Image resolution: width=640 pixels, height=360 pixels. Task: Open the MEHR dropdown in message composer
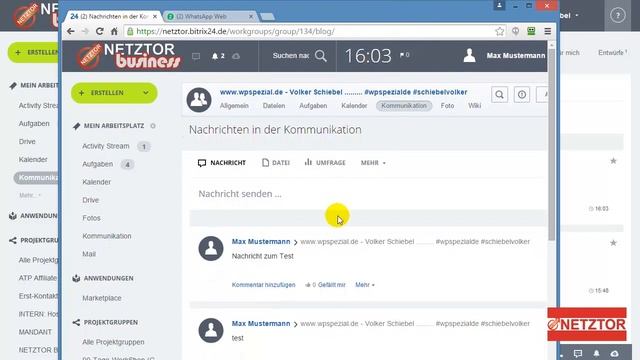pyautogui.click(x=373, y=163)
